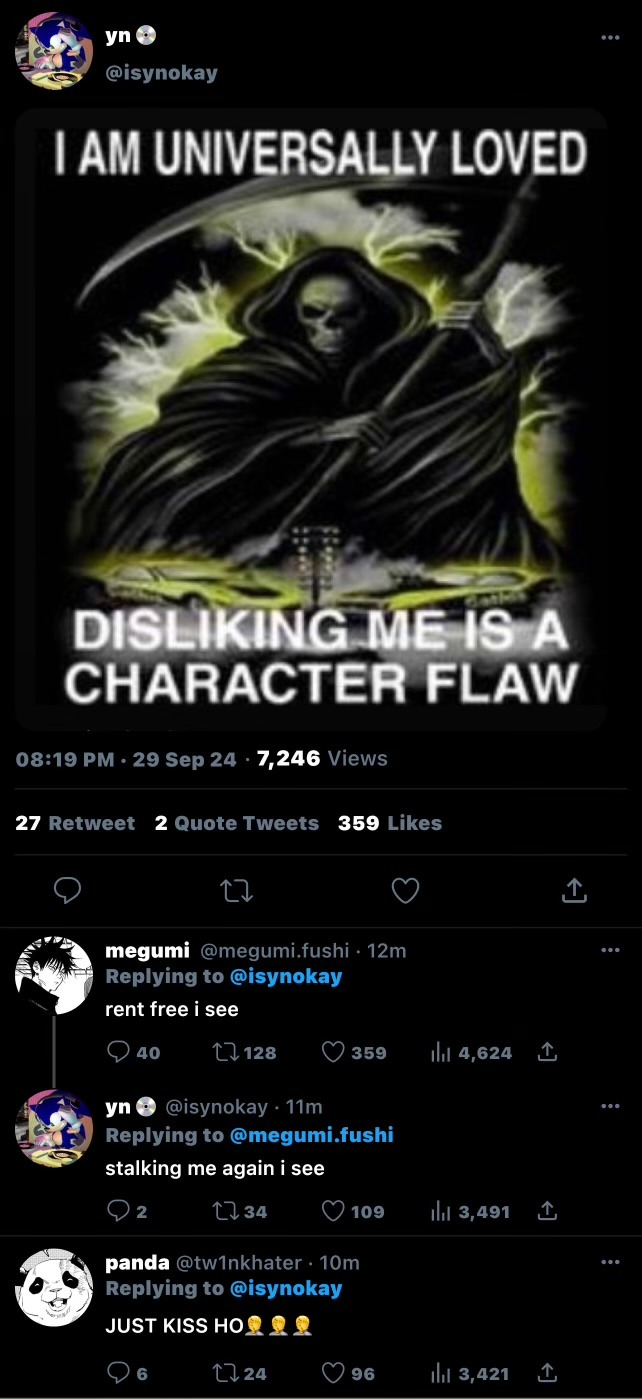View analytics for megumi's reply
The width and height of the screenshot is (642, 1399).
(438, 1052)
